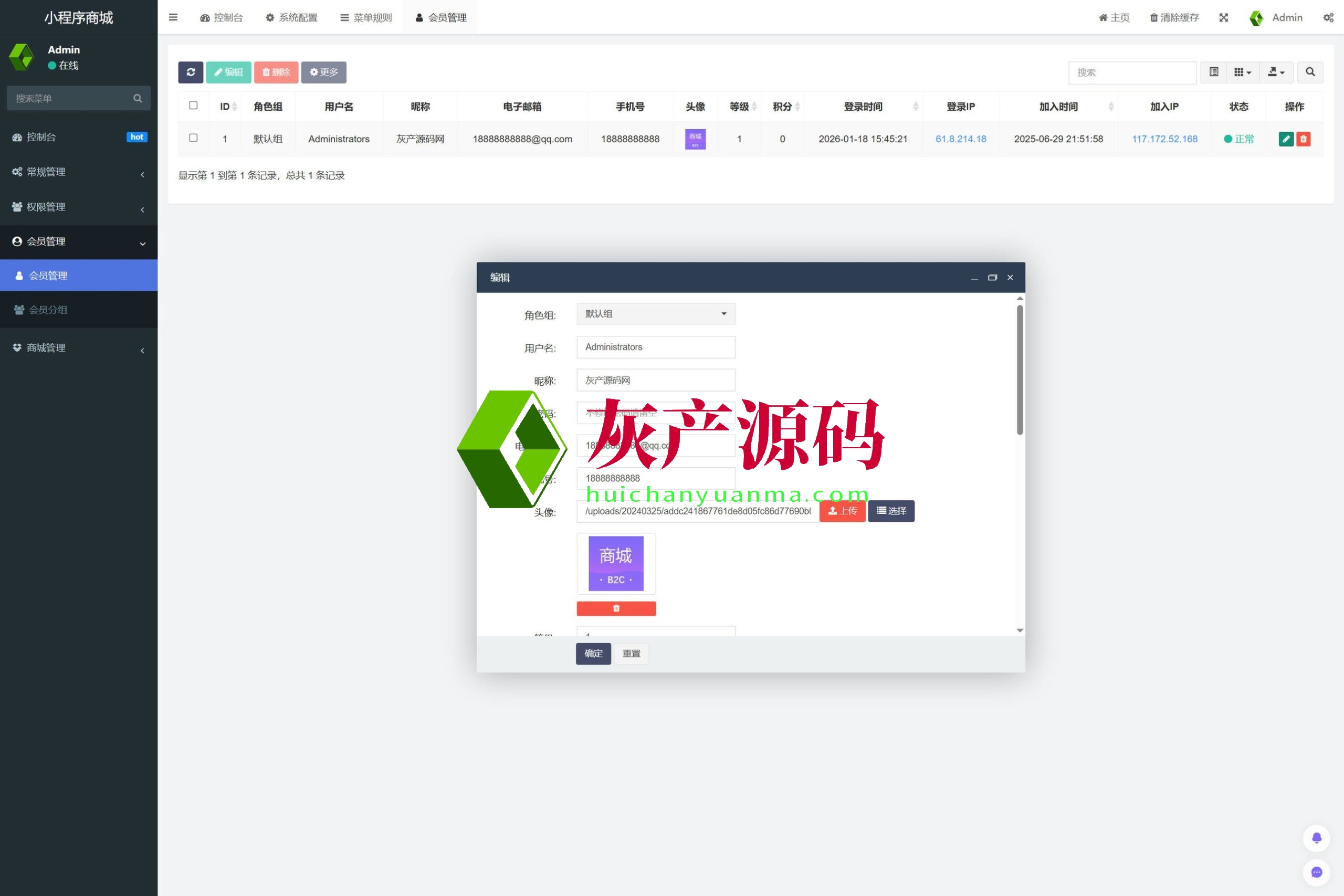Check the Administrators row checkbox
The width and height of the screenshot is (1344, 896).
click(193, 138)
